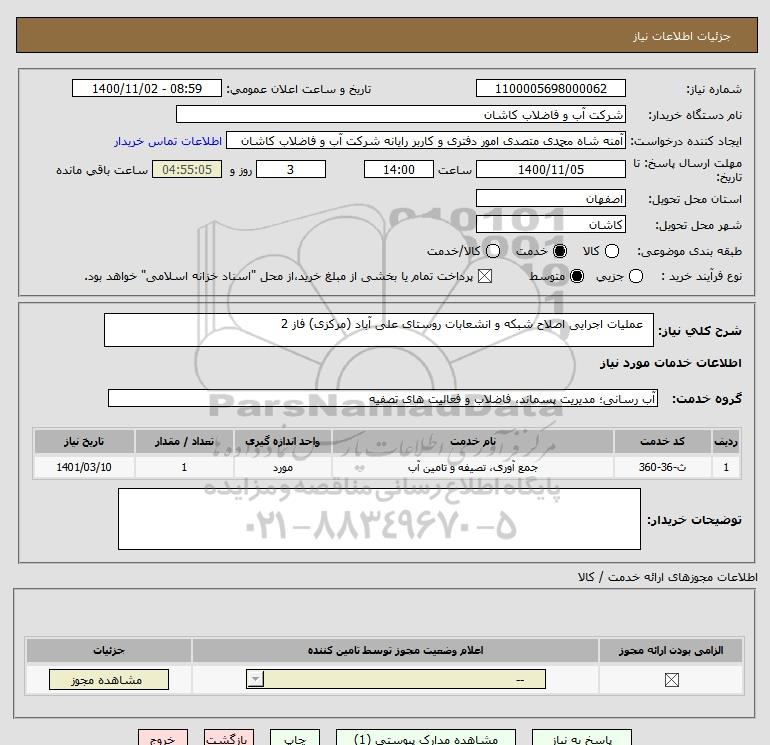Click the چاپ print button
Image resolution: width=770 pixels, height=745 pixels.
295,738
